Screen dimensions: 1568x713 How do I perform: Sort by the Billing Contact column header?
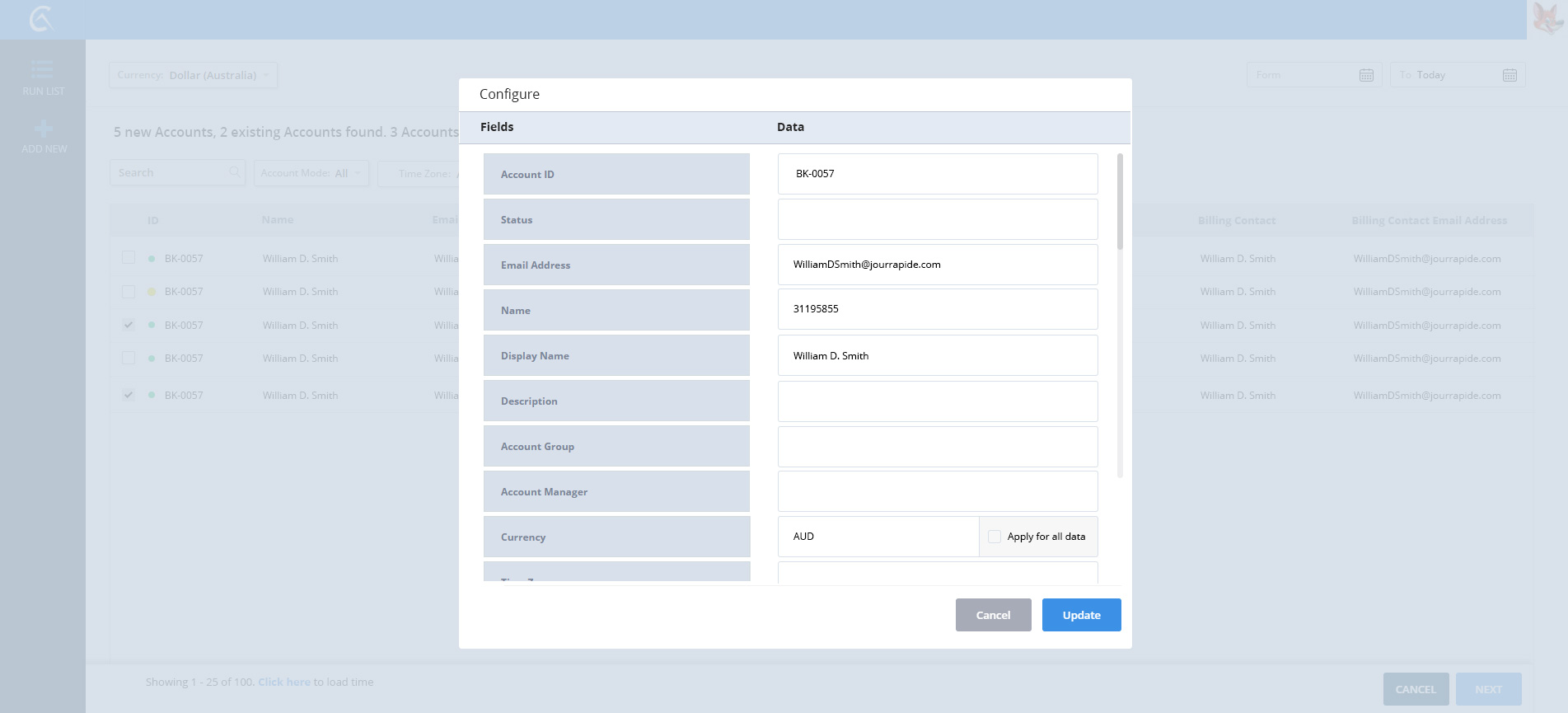(1236, 220)
